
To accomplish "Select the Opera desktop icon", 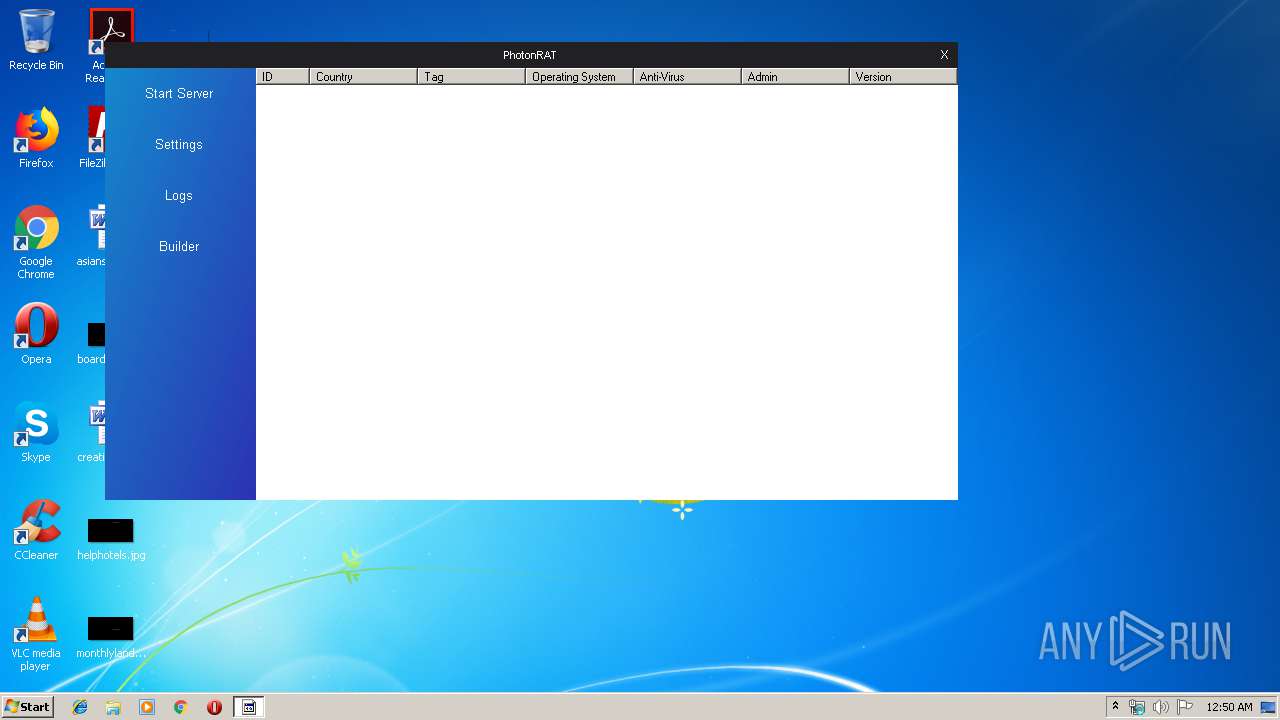I will click(x=36, y=334).
